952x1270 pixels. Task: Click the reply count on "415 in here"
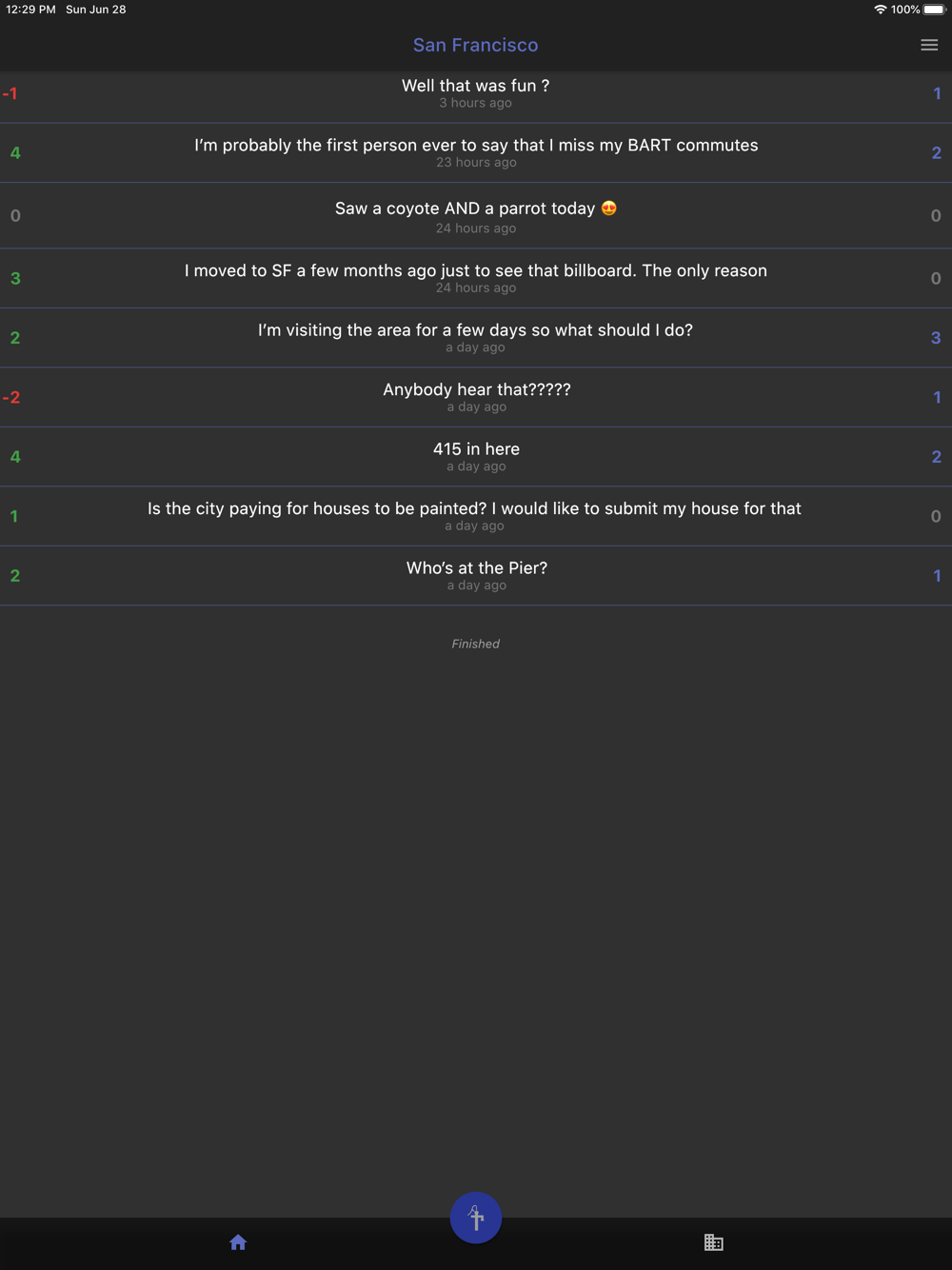936,457
